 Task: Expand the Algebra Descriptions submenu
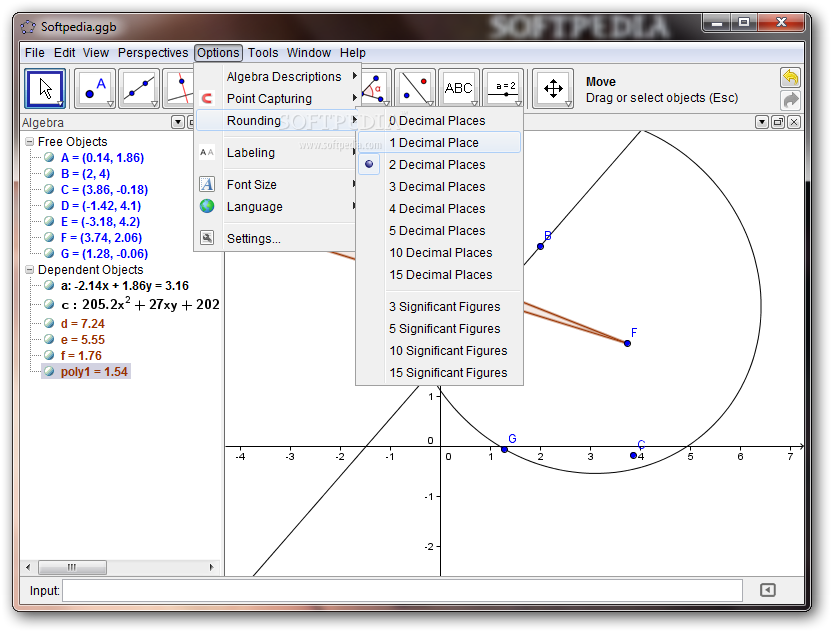[278, 76]
